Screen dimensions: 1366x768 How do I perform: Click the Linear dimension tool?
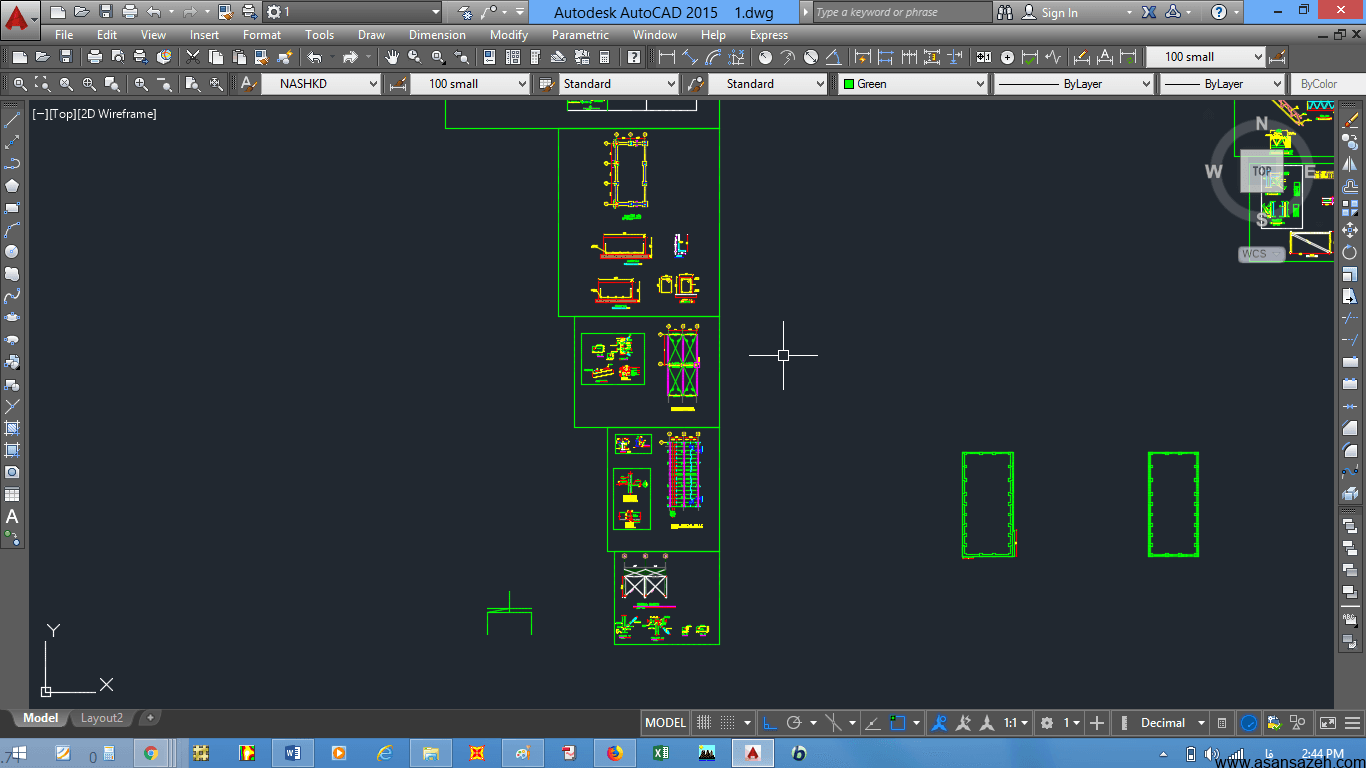[667, 57]
